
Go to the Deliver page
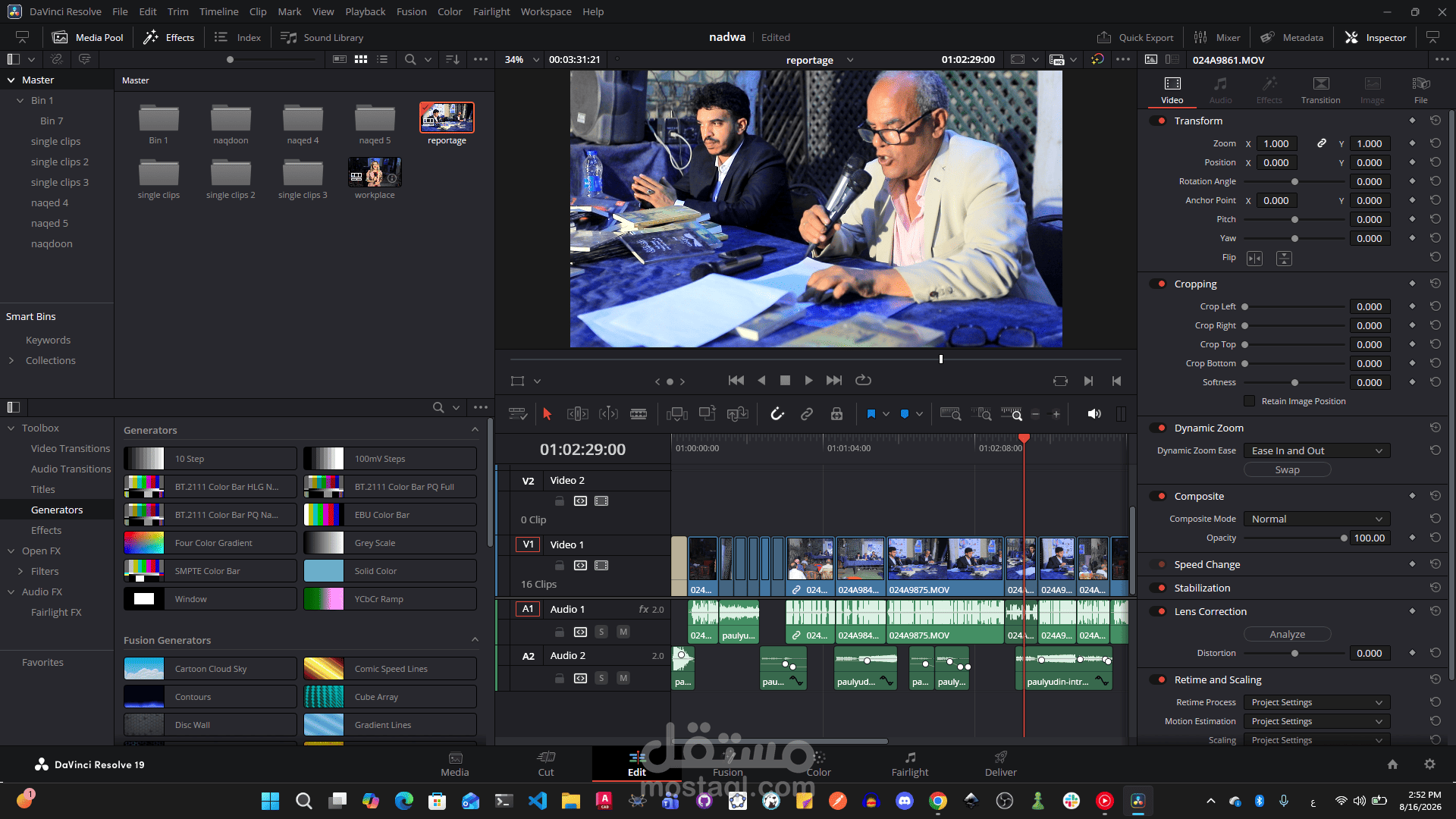[x=1000, y=764]
